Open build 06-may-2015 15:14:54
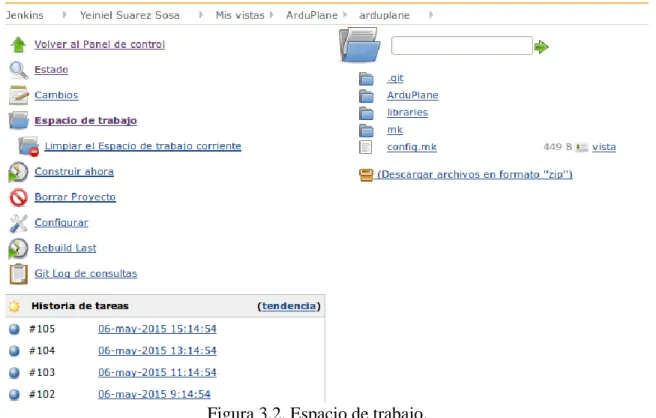This screenshot has width=656, height=418. [157, 329]
